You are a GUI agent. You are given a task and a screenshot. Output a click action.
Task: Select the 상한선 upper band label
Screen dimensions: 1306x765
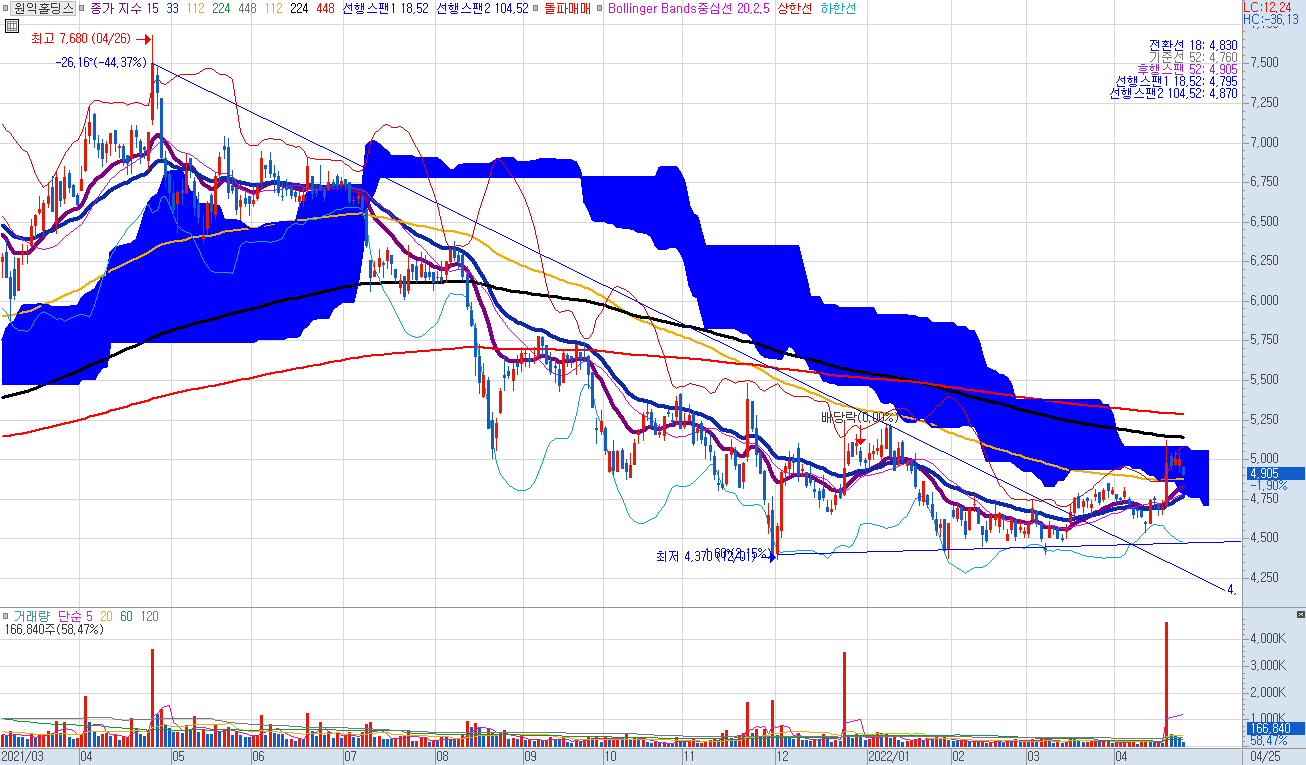[796, 8]
